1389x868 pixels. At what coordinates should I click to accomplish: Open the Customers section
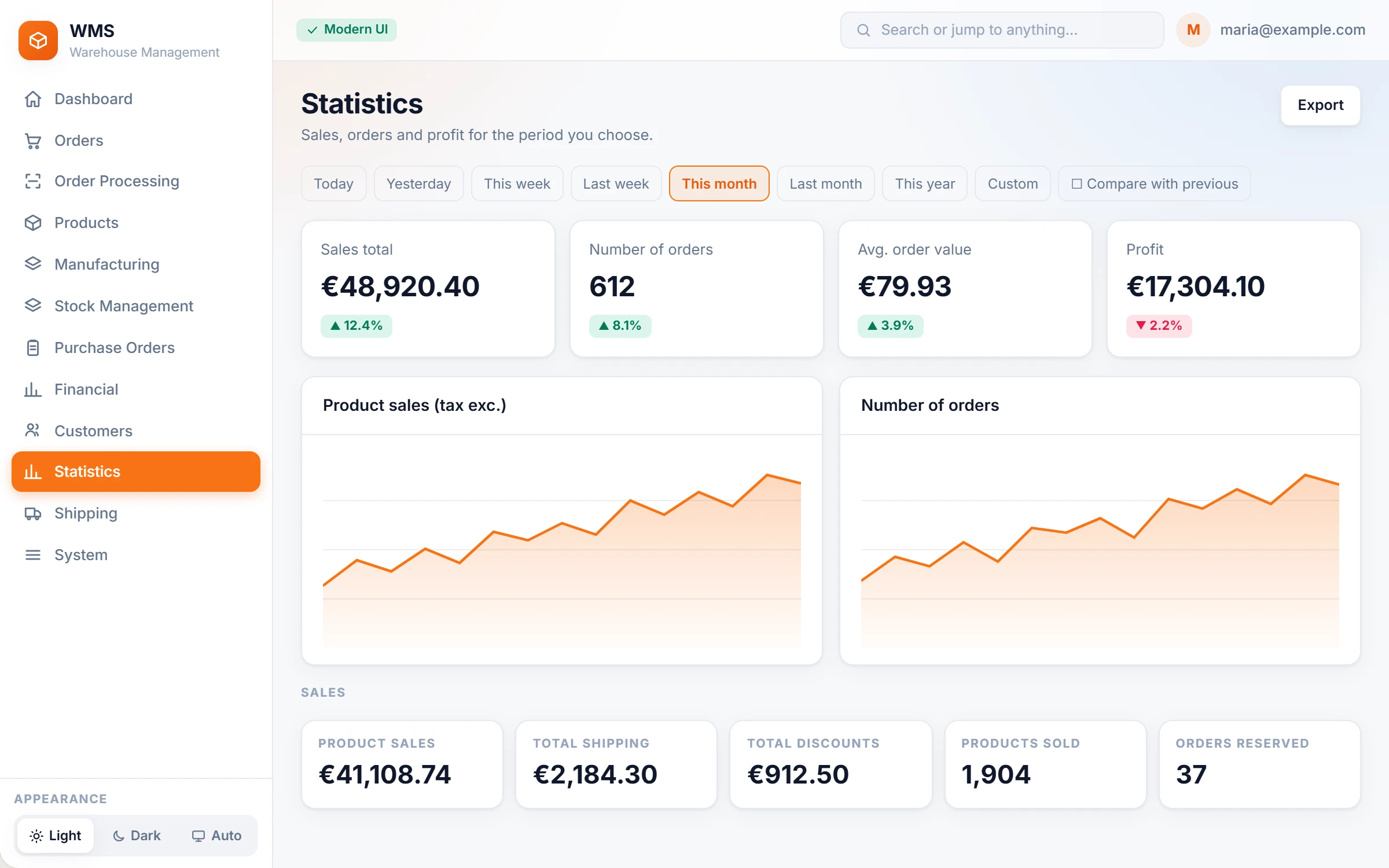pos(136,431)
